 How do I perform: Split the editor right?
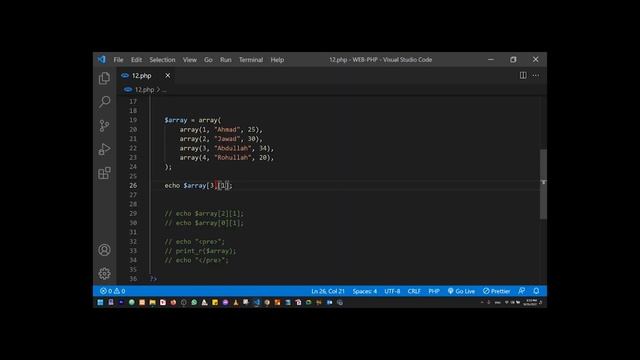[523, 76]
